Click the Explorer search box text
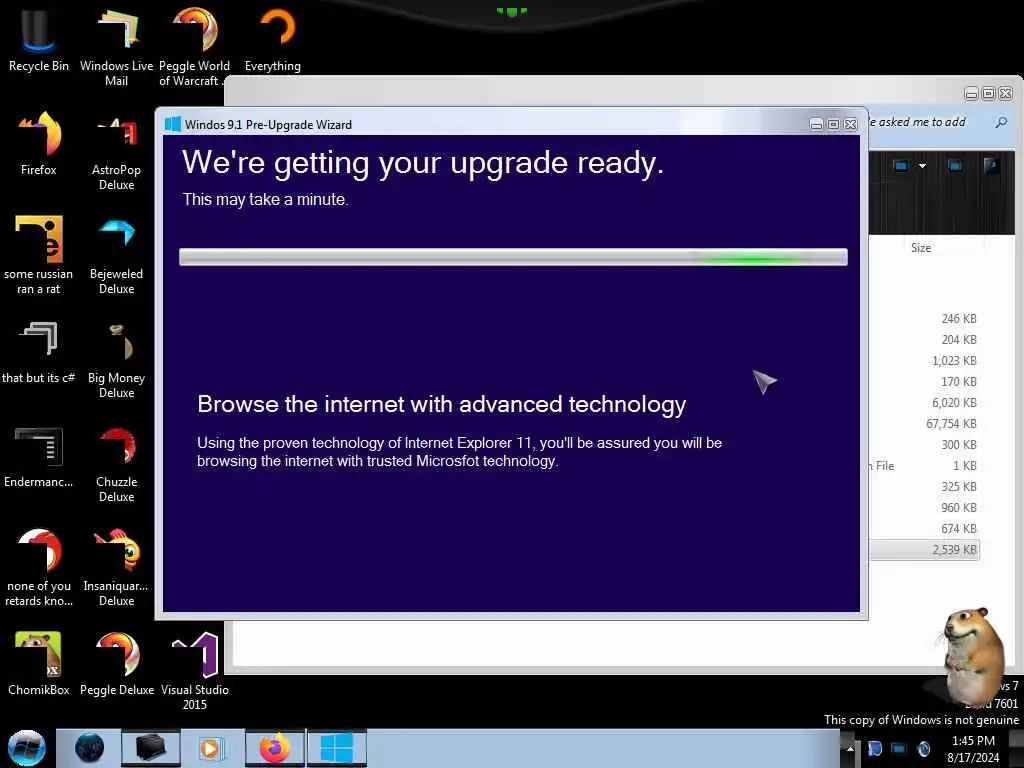Viewport: 1024px width, 768px height. point(918,122)
